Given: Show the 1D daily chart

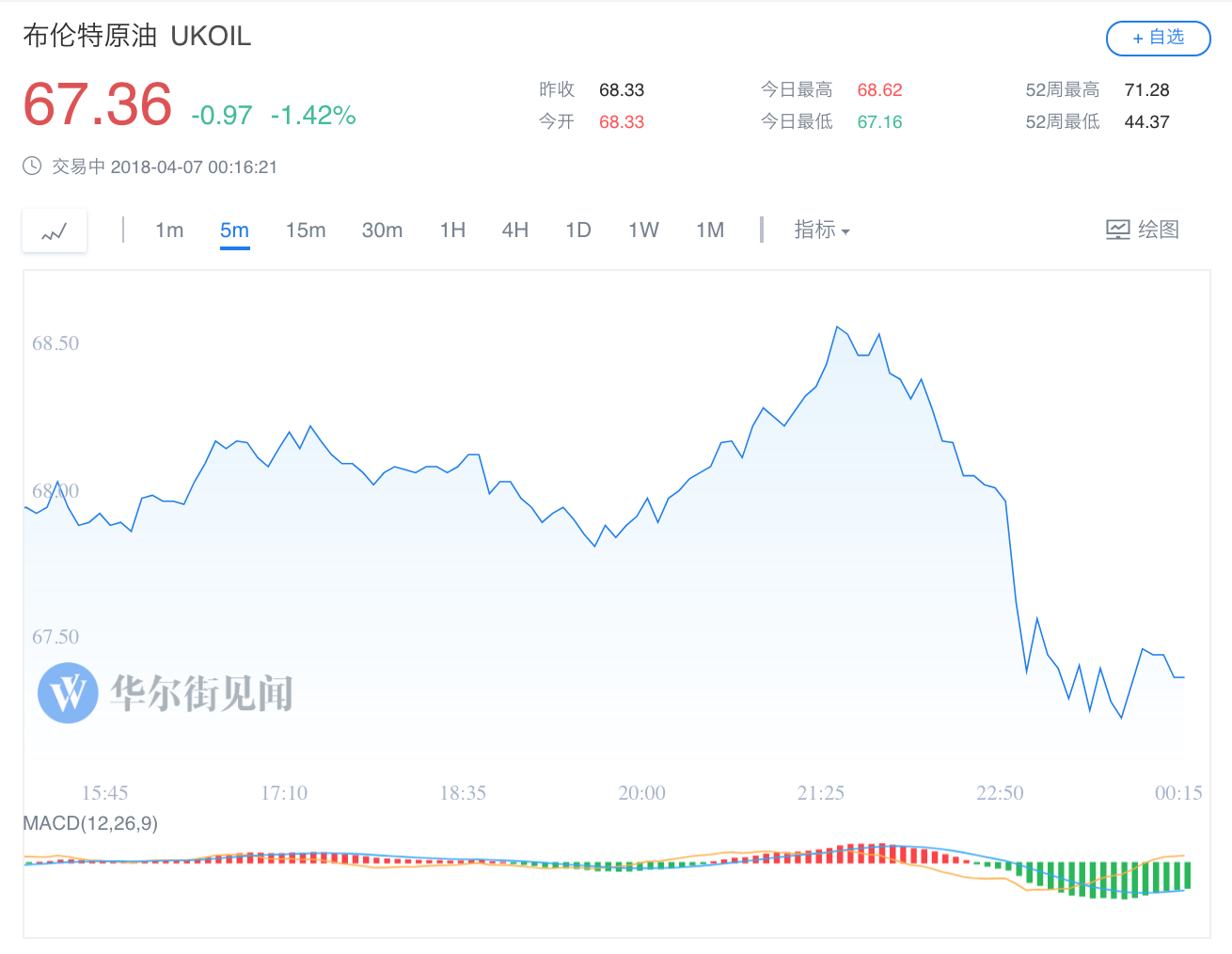Looking at the screenshot, I should click(x=577, y=231).
